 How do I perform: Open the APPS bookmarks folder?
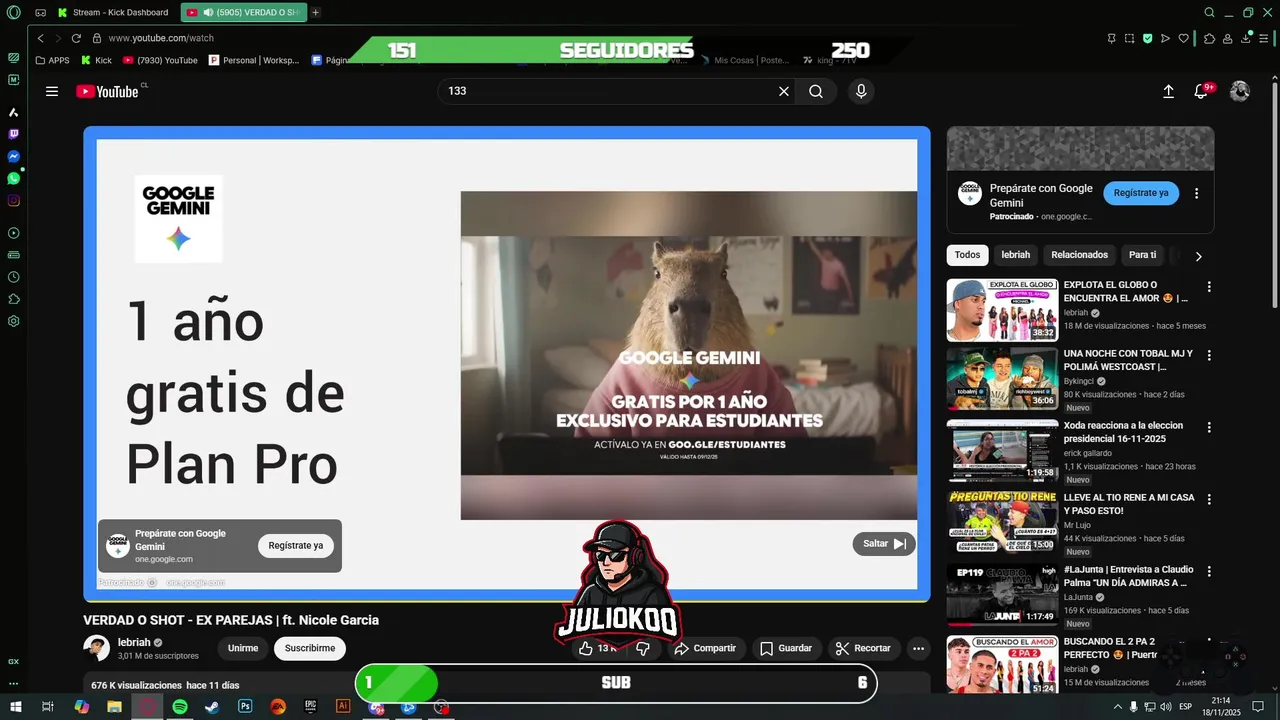coord(53,60)
